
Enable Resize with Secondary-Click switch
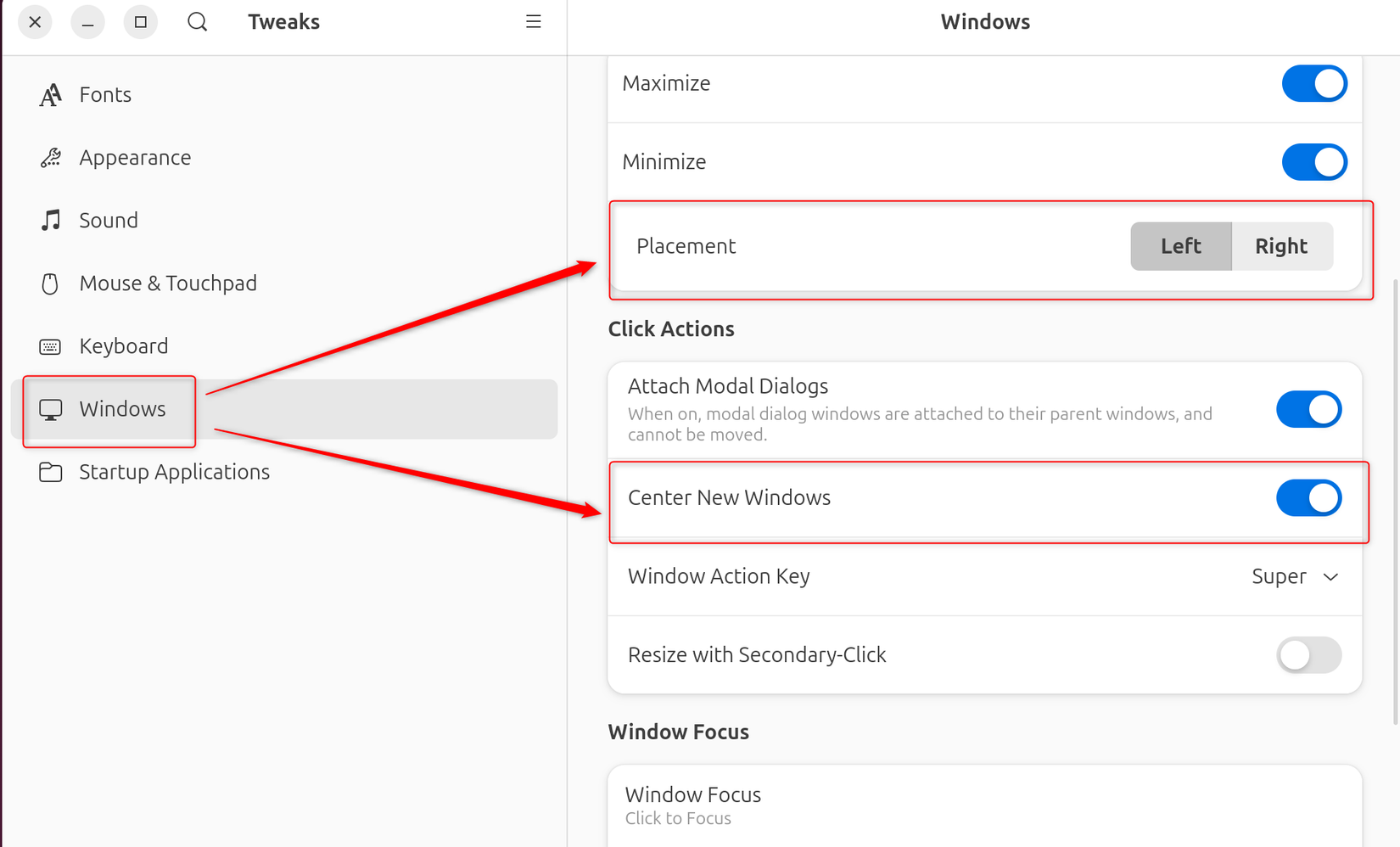coord(1308,655)
